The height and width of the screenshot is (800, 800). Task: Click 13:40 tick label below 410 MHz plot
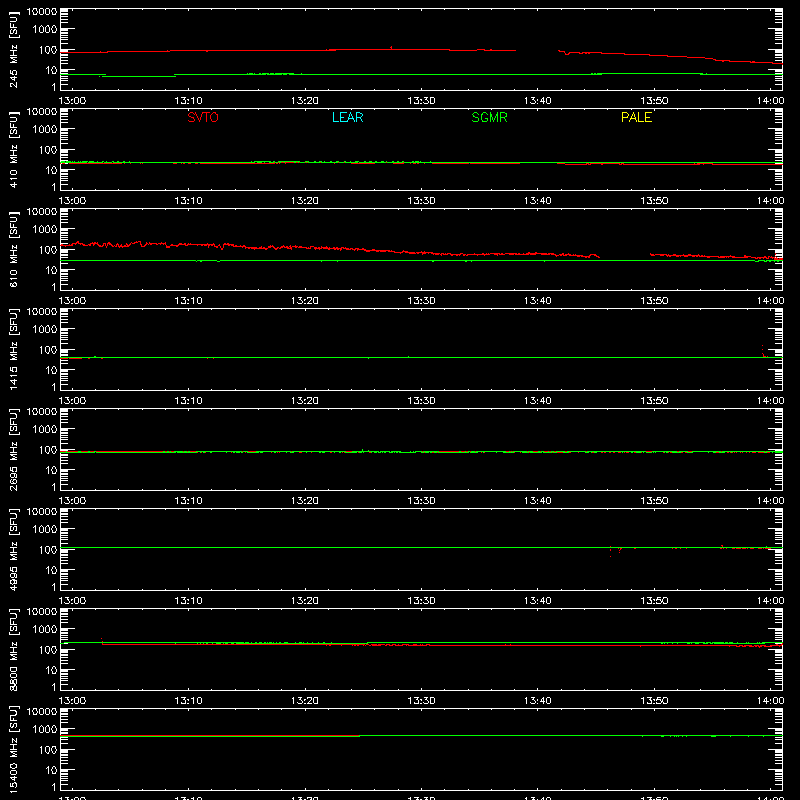[538, 201]
